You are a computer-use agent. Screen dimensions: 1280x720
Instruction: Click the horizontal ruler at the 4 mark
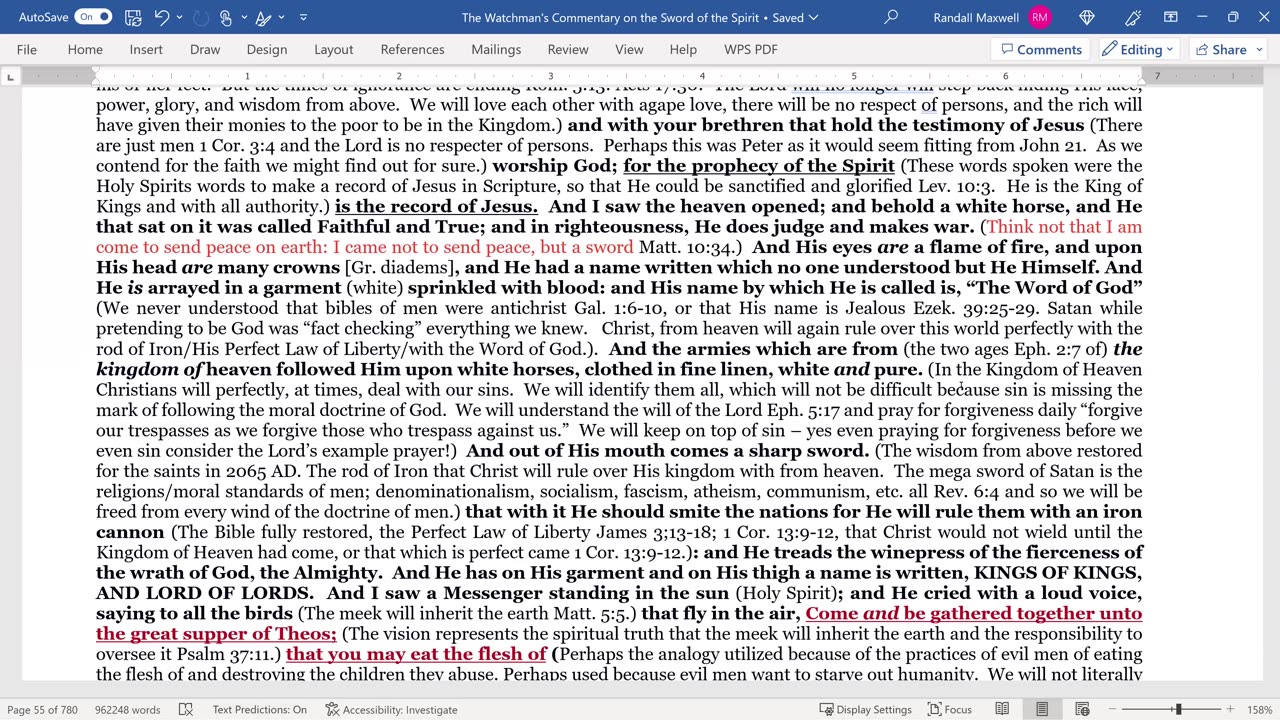702,76
